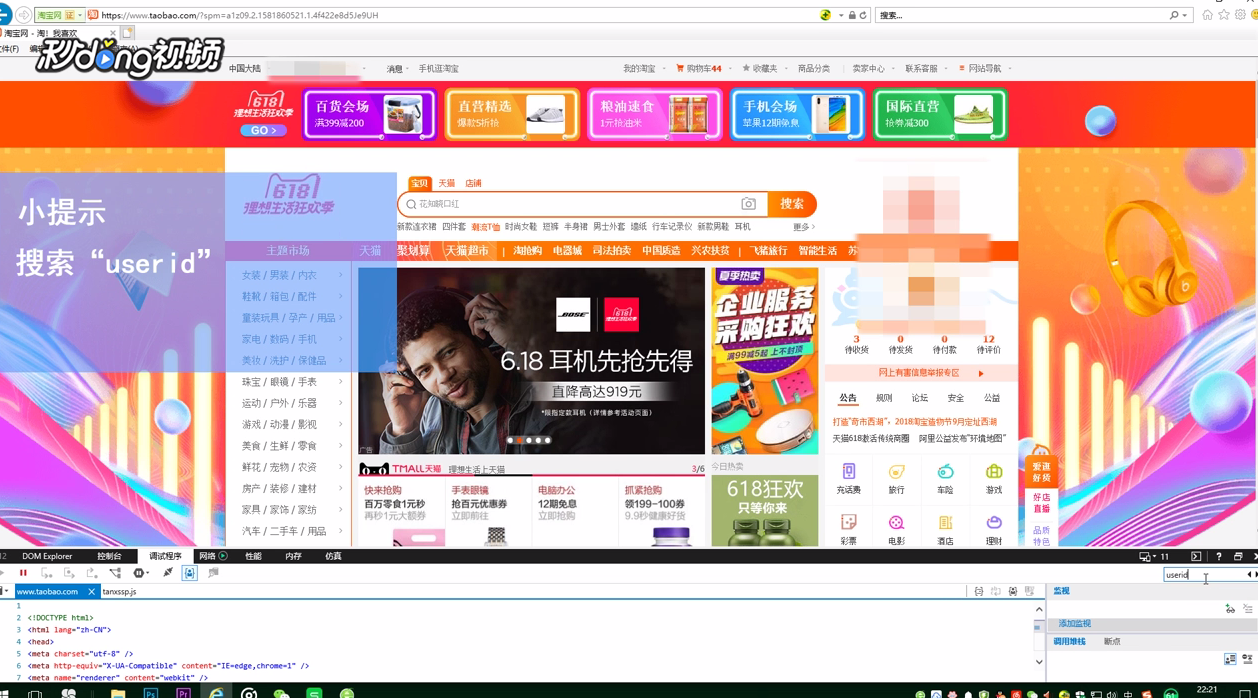Open the document mode dropdown showing 11

[1154, 556]
